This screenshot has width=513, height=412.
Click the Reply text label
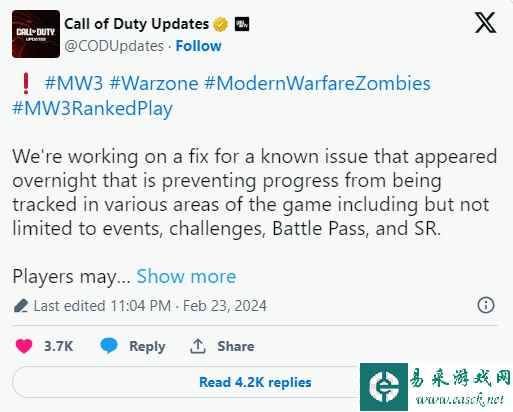tap(147, 346)
